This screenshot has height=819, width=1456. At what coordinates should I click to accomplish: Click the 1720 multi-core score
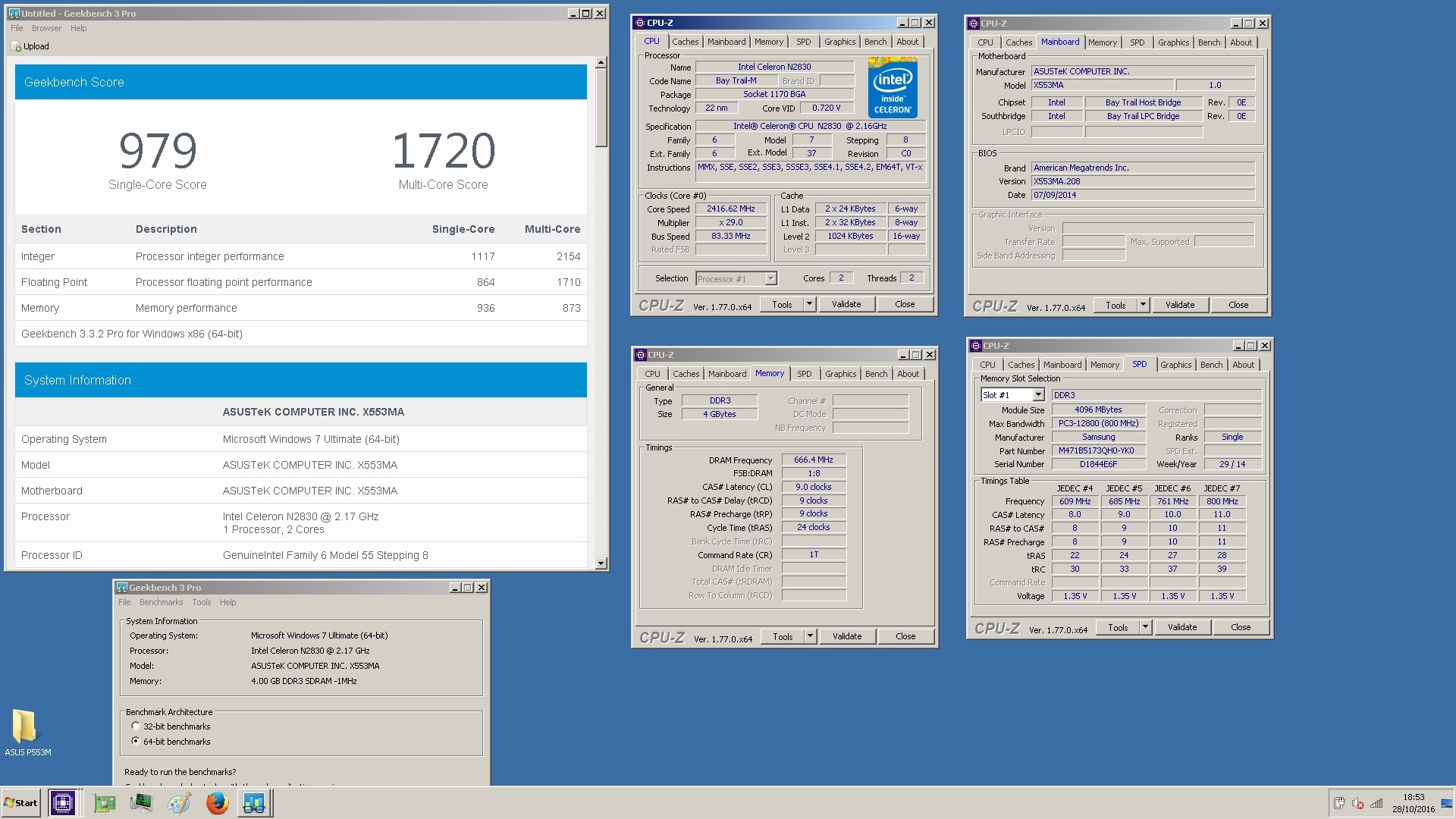pos(444,151)
